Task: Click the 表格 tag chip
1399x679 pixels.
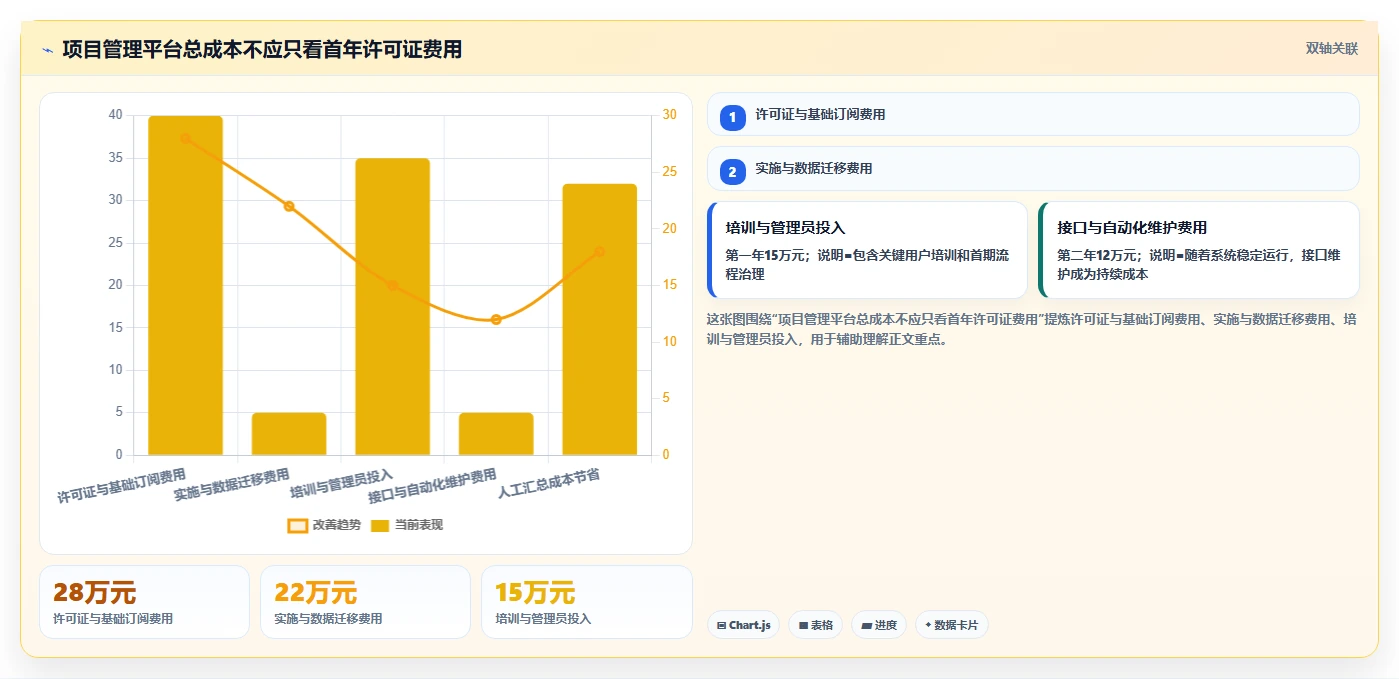Action: [x=815, y=625]
